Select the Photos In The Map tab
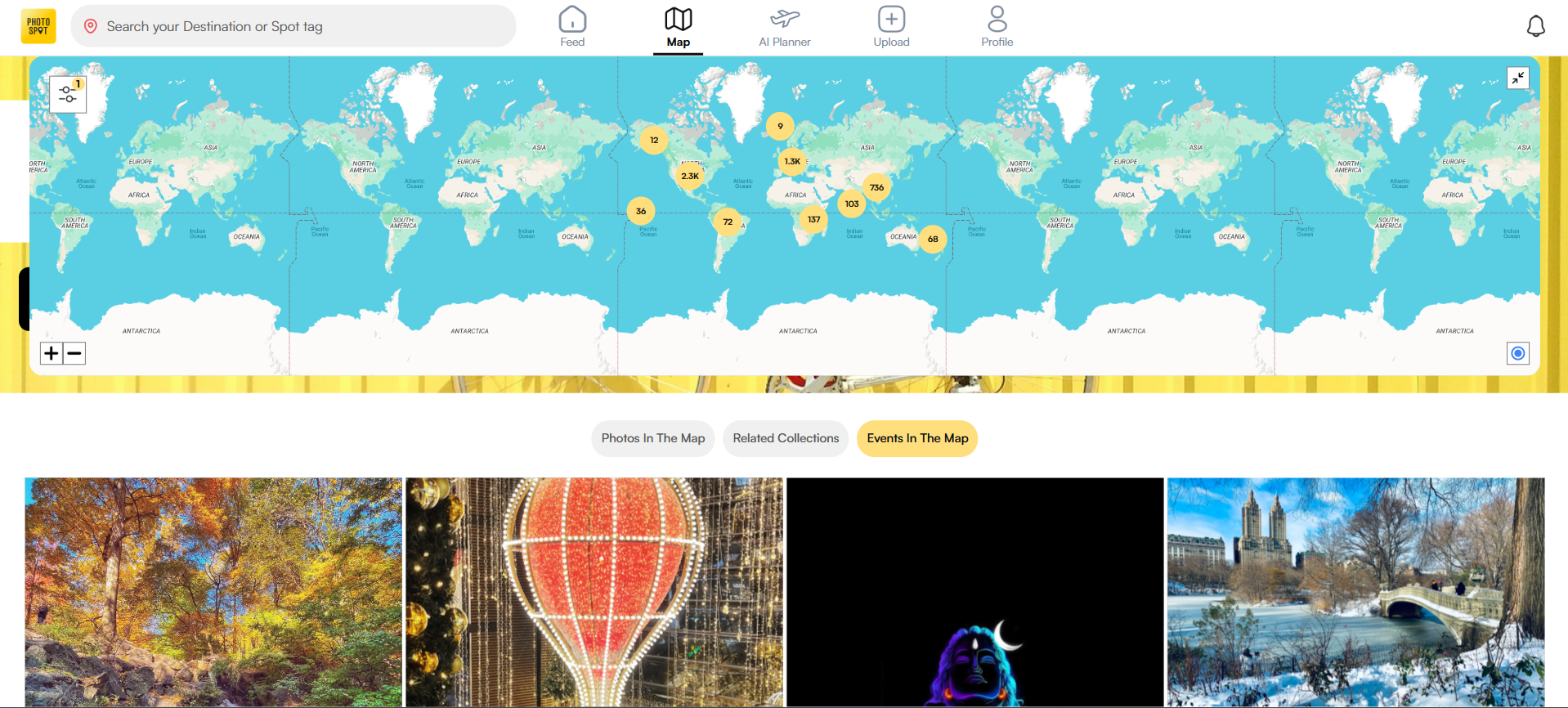The width and height of the screenshot is (1568, 708). tap(653, 438)
